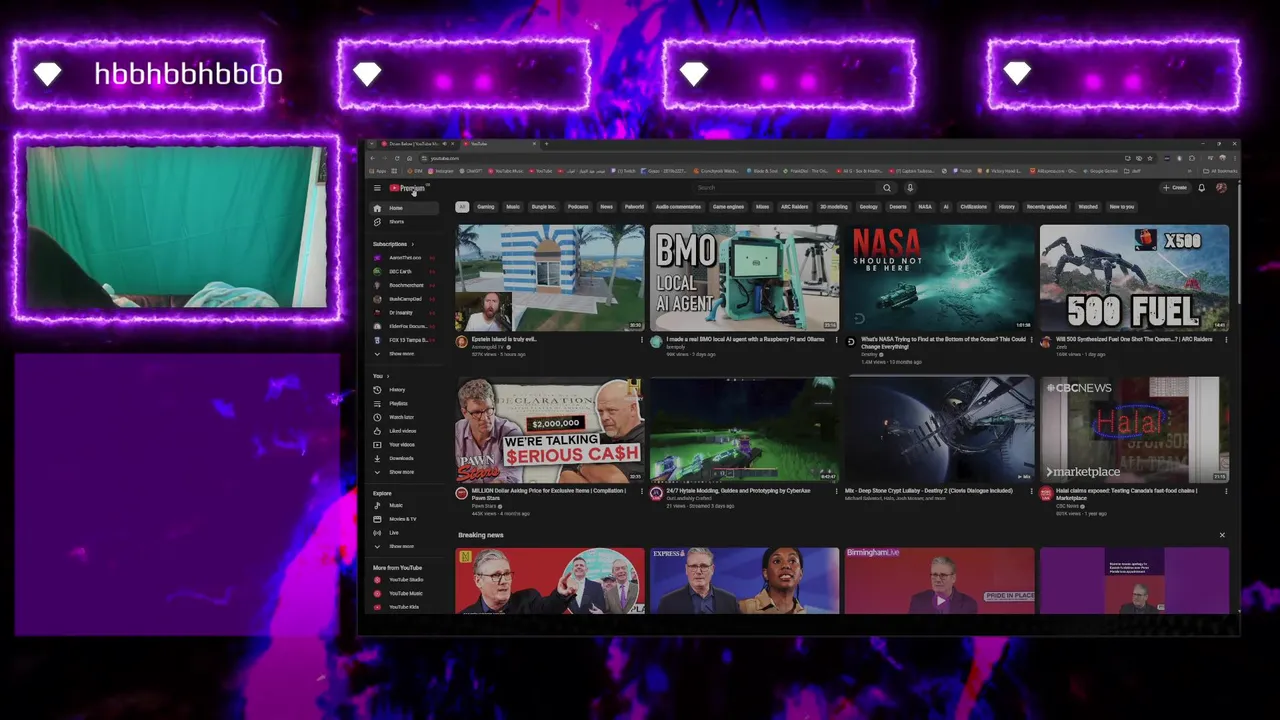The image size is (1280, 720).
Task: Open FOX 13 Tampa Bay subscription
Action: point(404,340)
